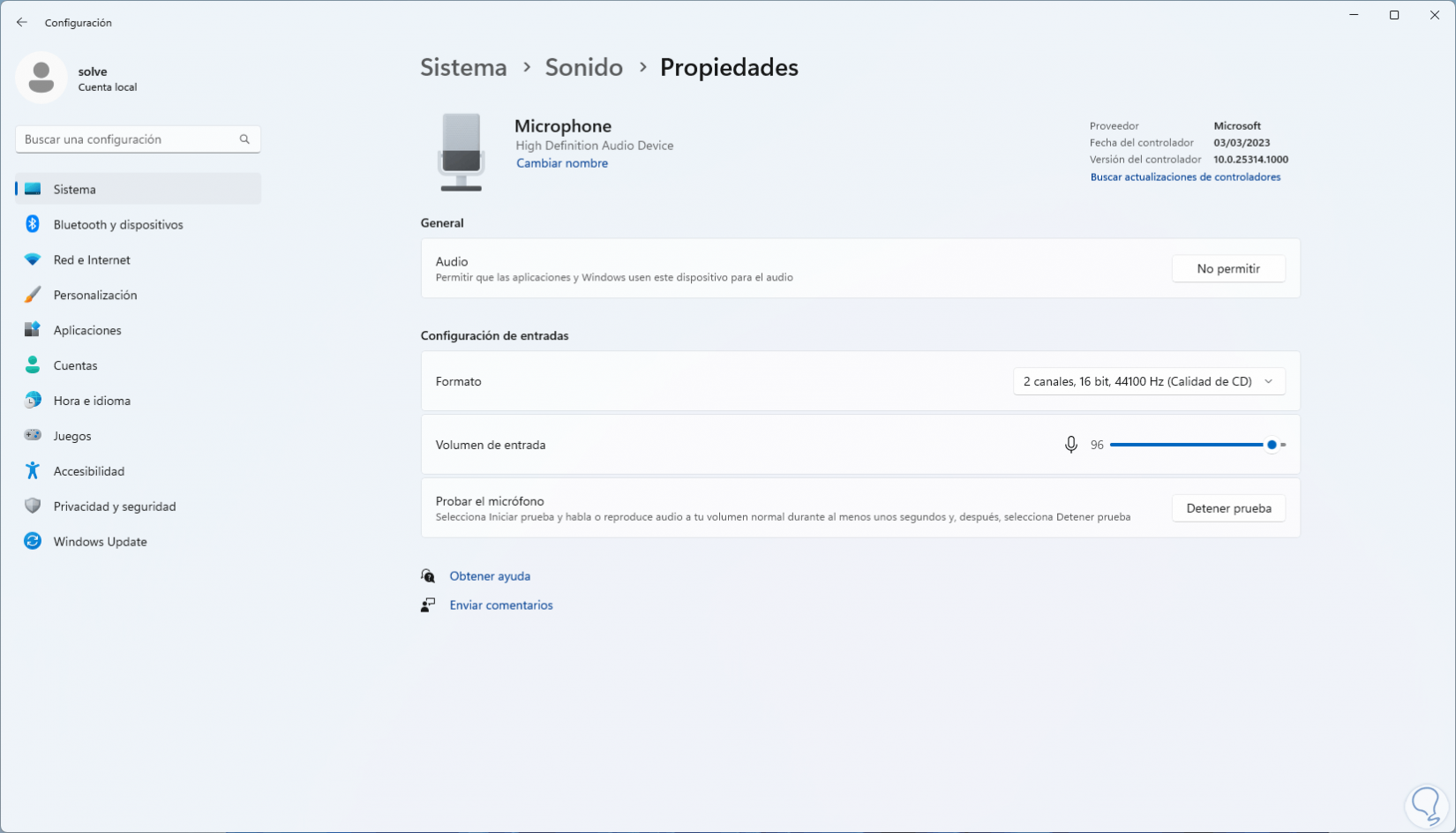Viewport: 1456px width, 833px height.
Task: Click the Personalización paintbrush icon
Action: tap(33, 295)
